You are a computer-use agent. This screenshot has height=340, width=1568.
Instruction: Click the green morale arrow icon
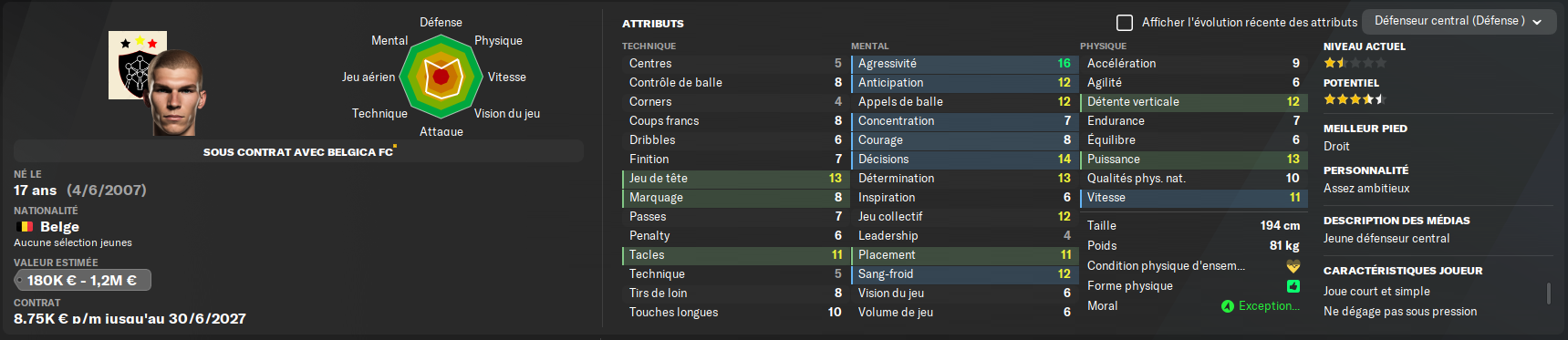pyautogui.click(x=1228, y=306)
